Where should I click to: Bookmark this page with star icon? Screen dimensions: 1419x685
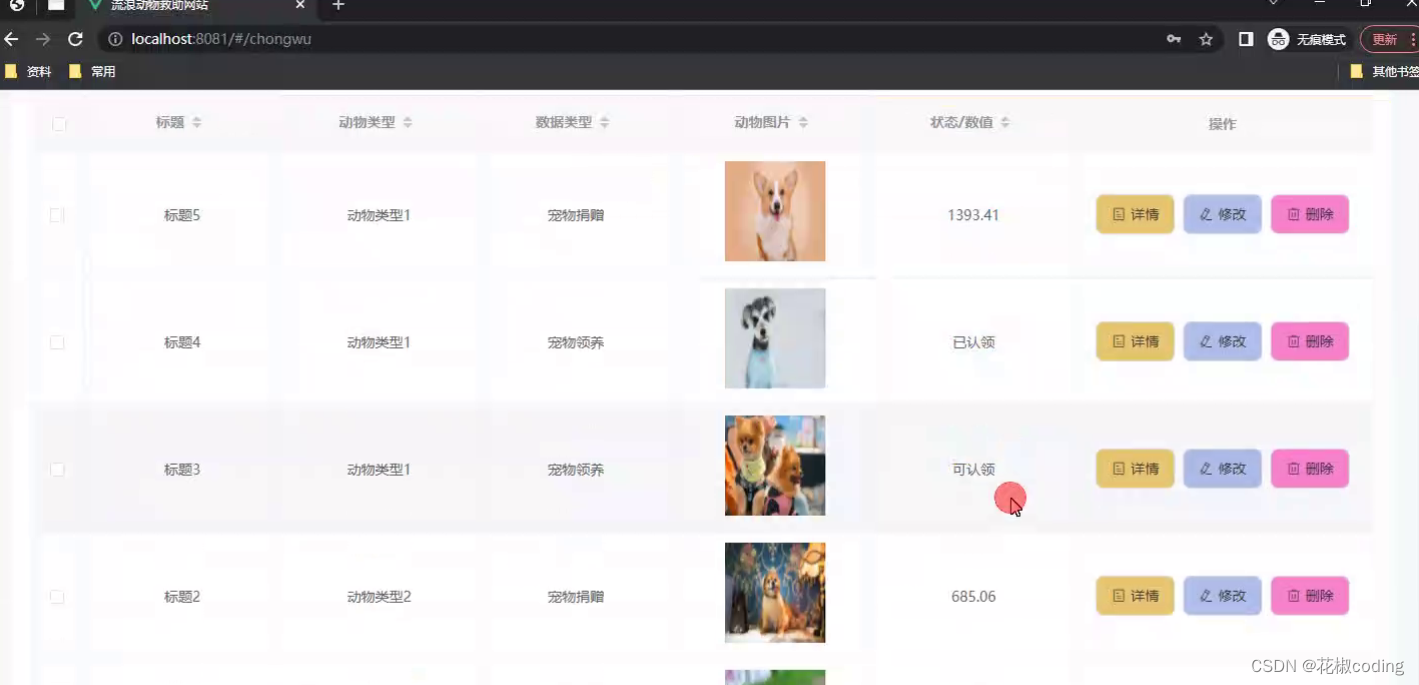coord(1206,39)
